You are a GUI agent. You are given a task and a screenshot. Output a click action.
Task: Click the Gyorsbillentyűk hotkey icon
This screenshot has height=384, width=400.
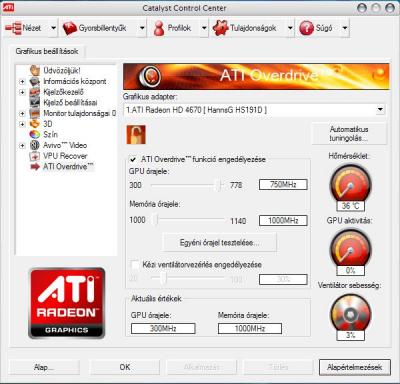[70, 28]
